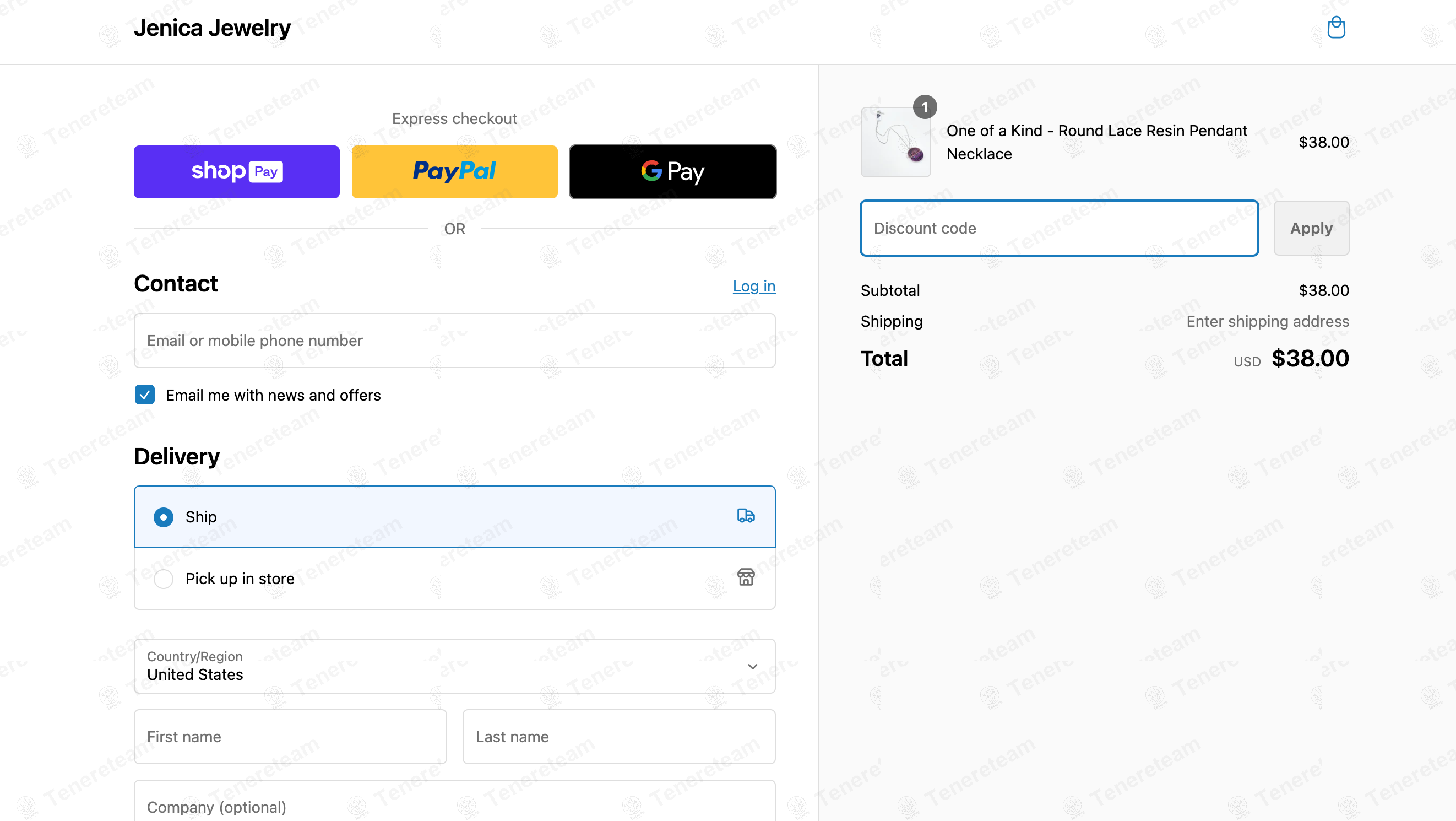Click the storefront icon for pickup
The height and width of the screenshot is (821, 1456).
point(746,577)
